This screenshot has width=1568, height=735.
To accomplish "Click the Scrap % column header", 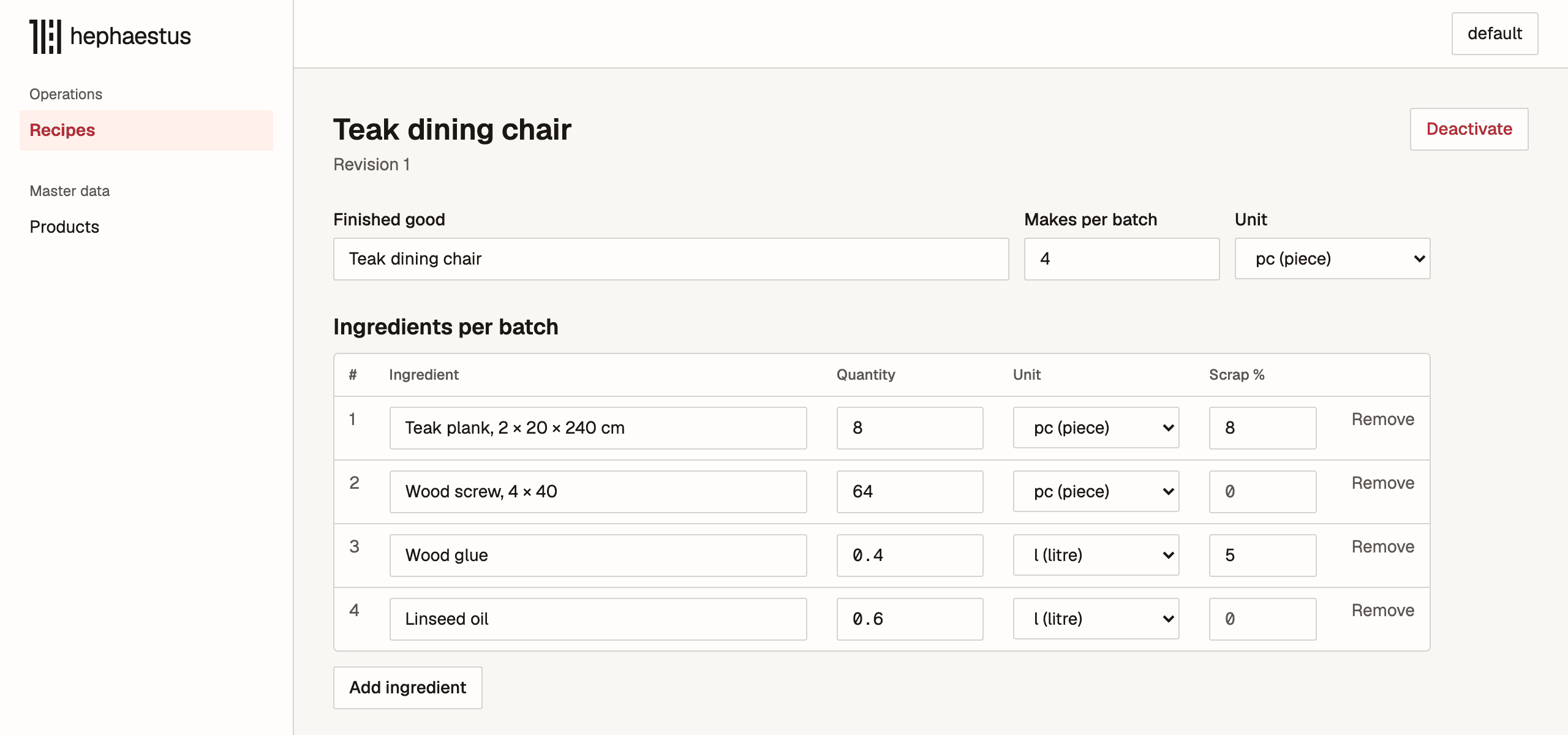I will click(1237, 375).
